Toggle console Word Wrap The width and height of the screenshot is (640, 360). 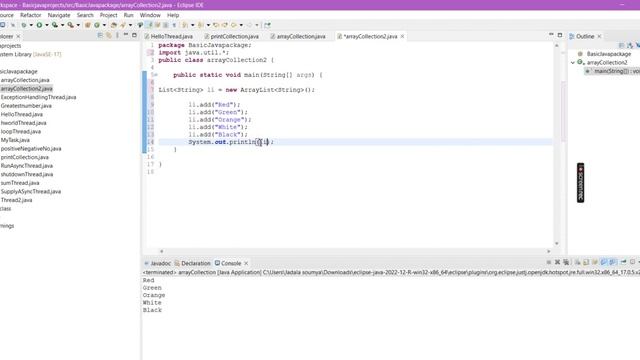point(595,262)
